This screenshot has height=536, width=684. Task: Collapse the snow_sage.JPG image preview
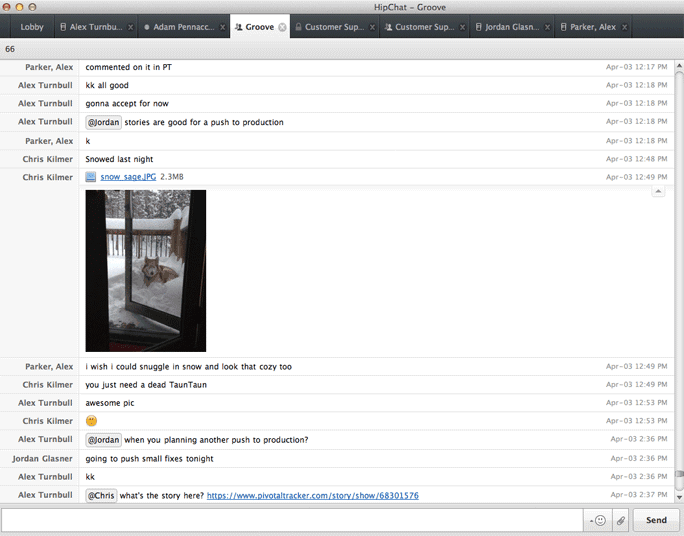point(658,191)
